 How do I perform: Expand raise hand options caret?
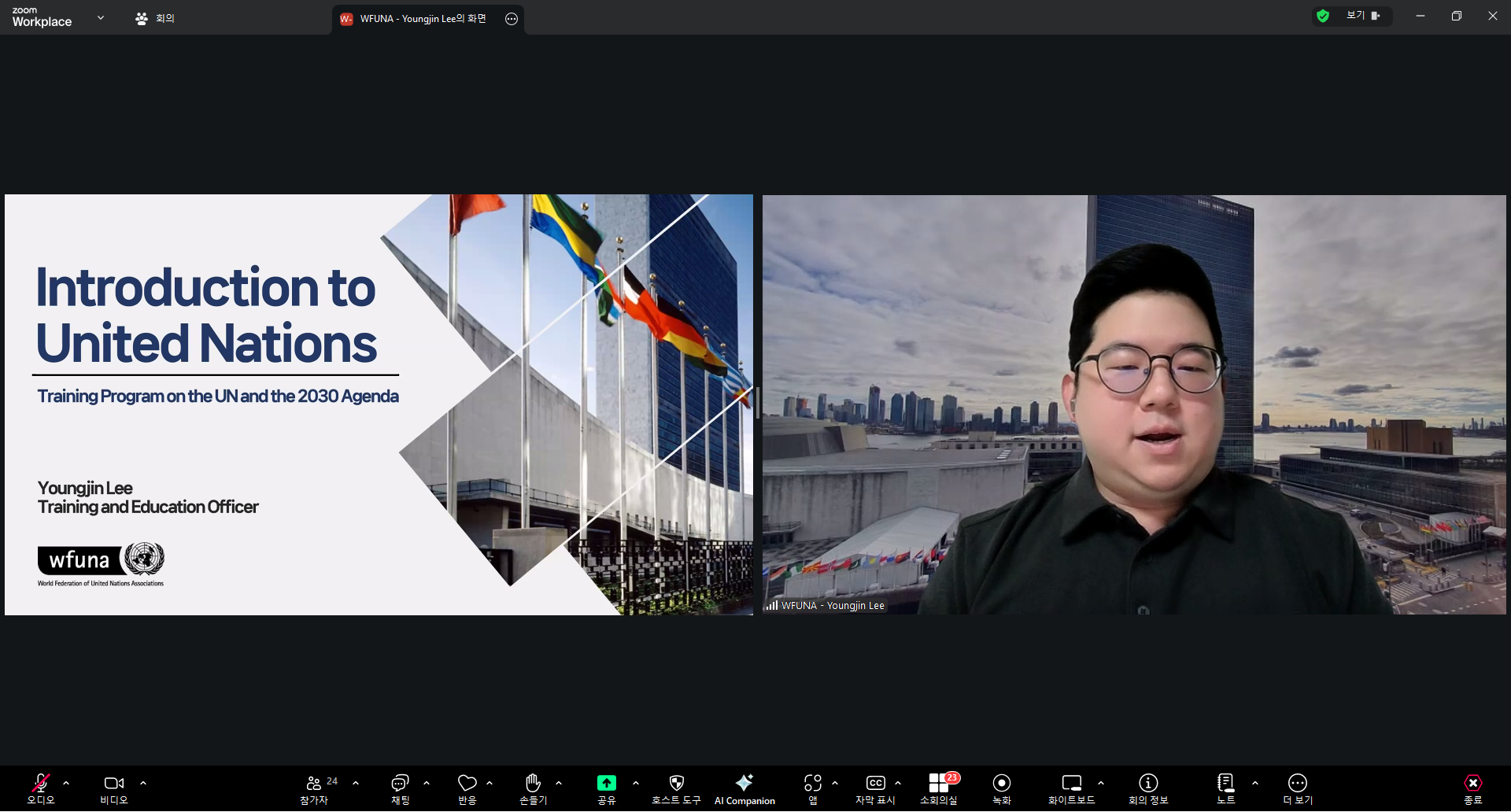(x=559, y=783)
